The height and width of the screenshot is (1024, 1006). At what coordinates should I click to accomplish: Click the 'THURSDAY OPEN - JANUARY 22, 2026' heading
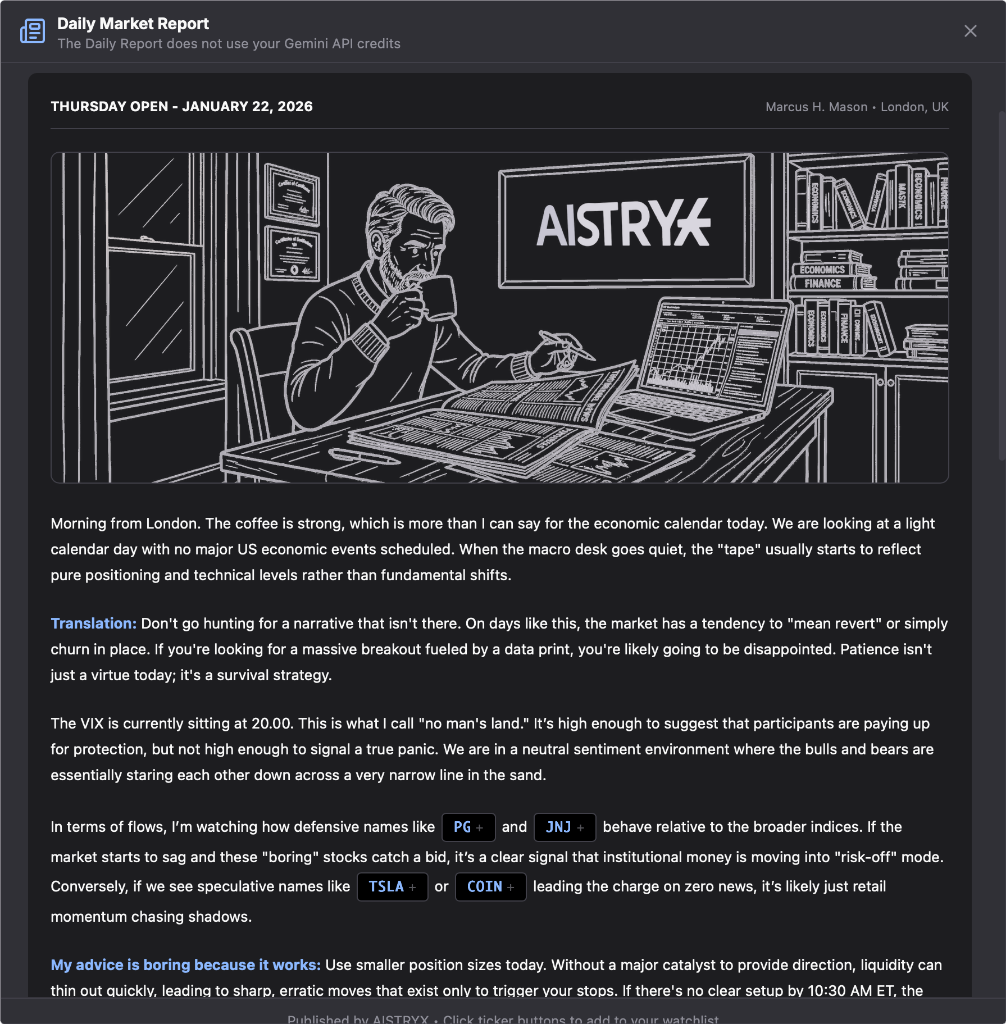182,106
